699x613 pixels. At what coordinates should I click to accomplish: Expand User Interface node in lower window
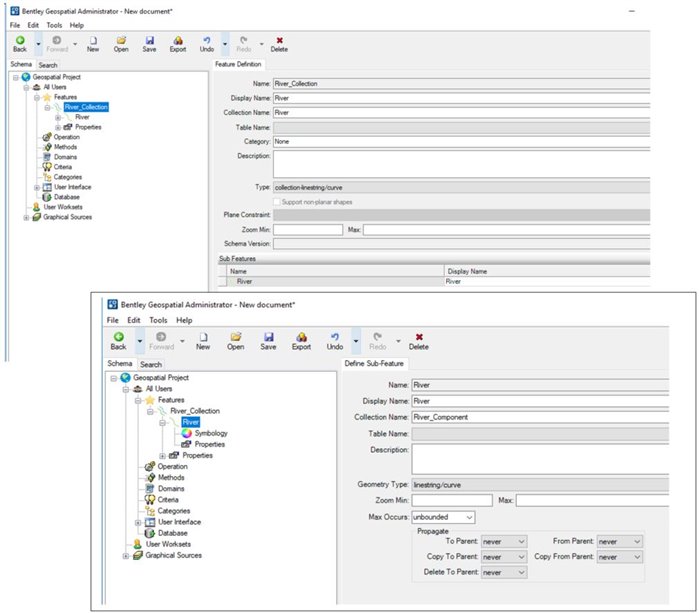[x=138, y=522]
